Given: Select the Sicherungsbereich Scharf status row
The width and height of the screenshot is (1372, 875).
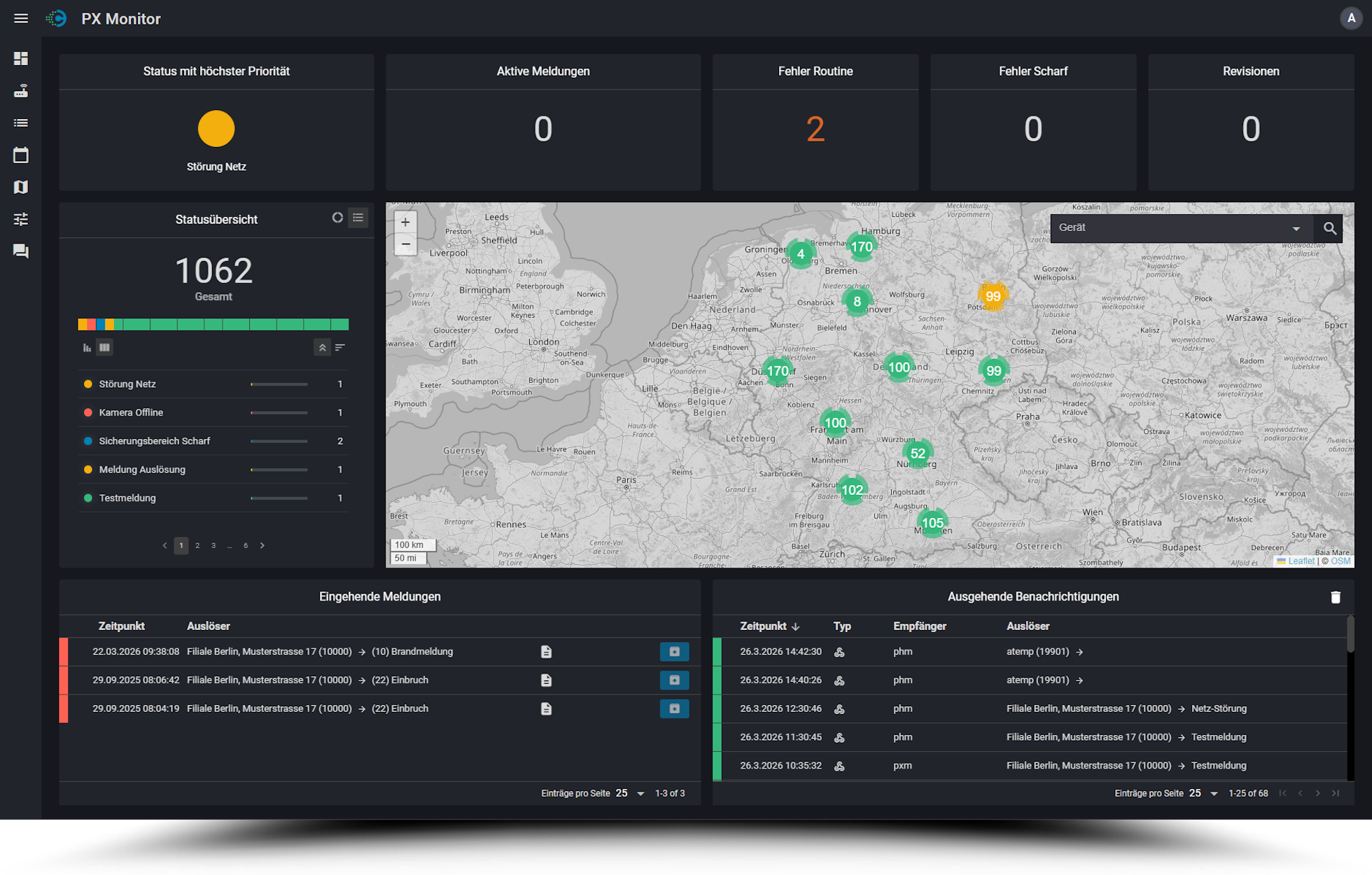Looking at the screenshot, I should (213, 441).
